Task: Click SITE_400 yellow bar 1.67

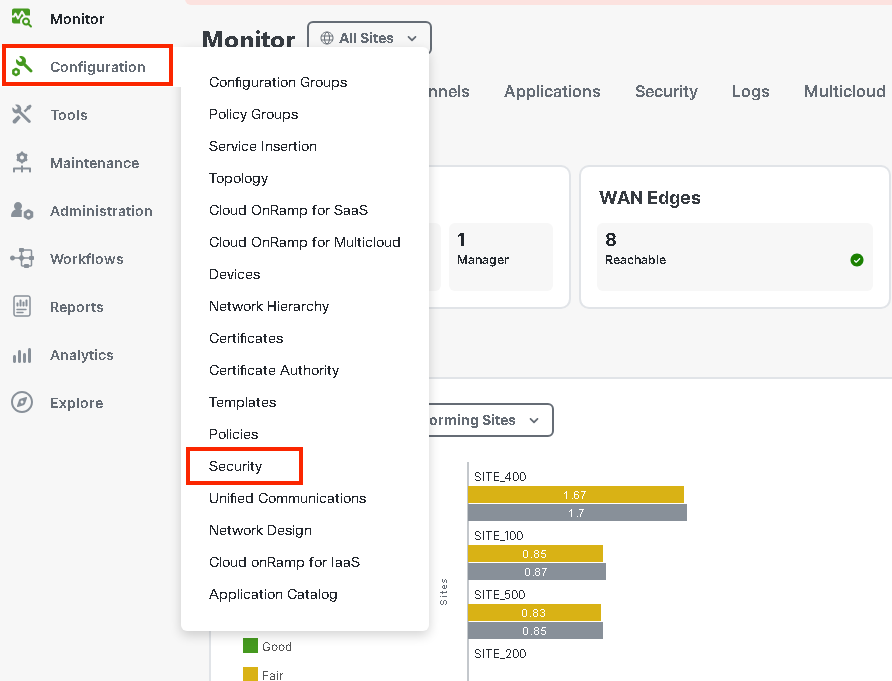Action: pyautogui.click(x=576, y=495)
